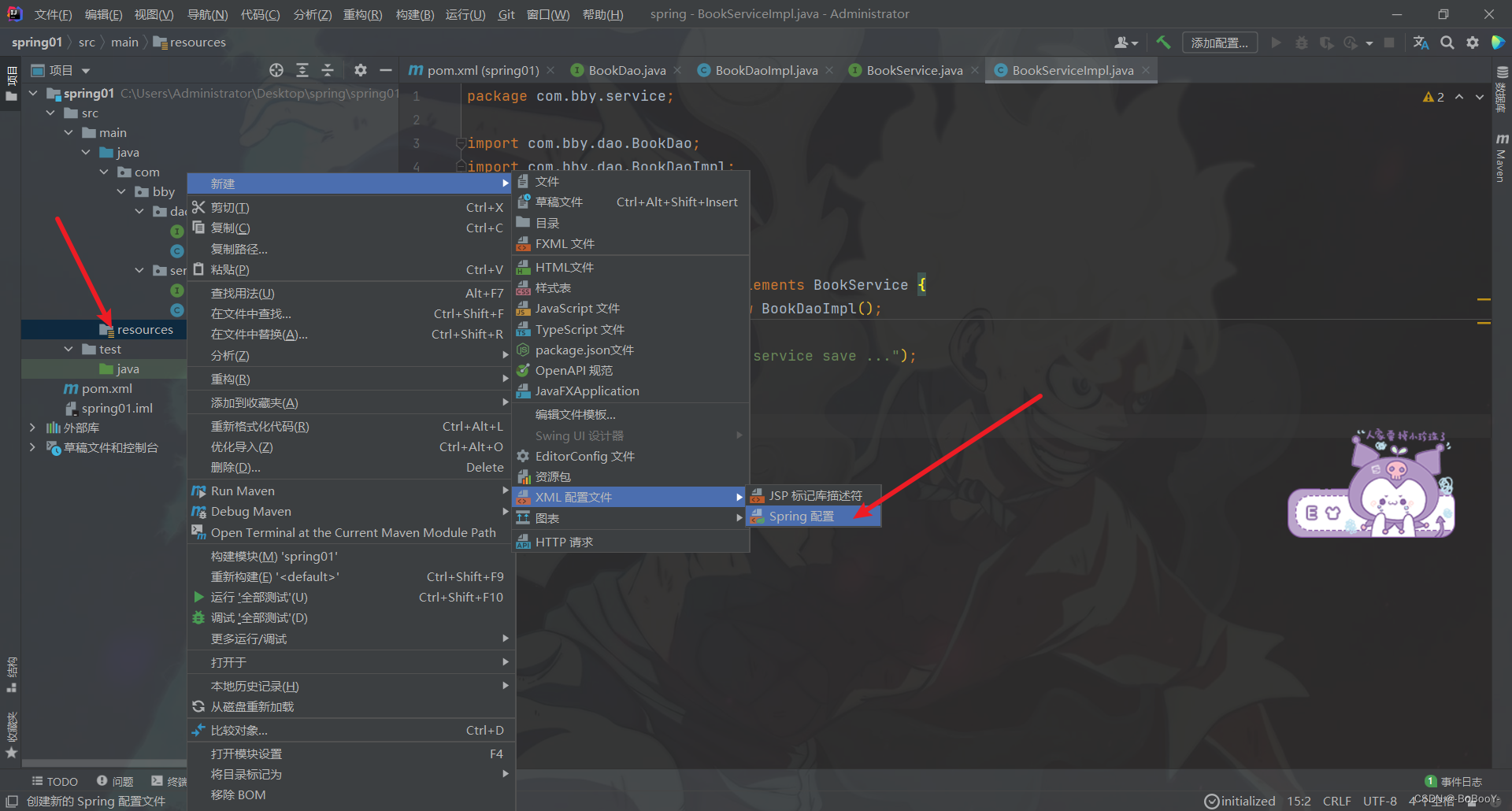Viewport: 1512px width, 811px height.
Task: Open the Favorites (收藏夹) side tab
Action: 11,734
